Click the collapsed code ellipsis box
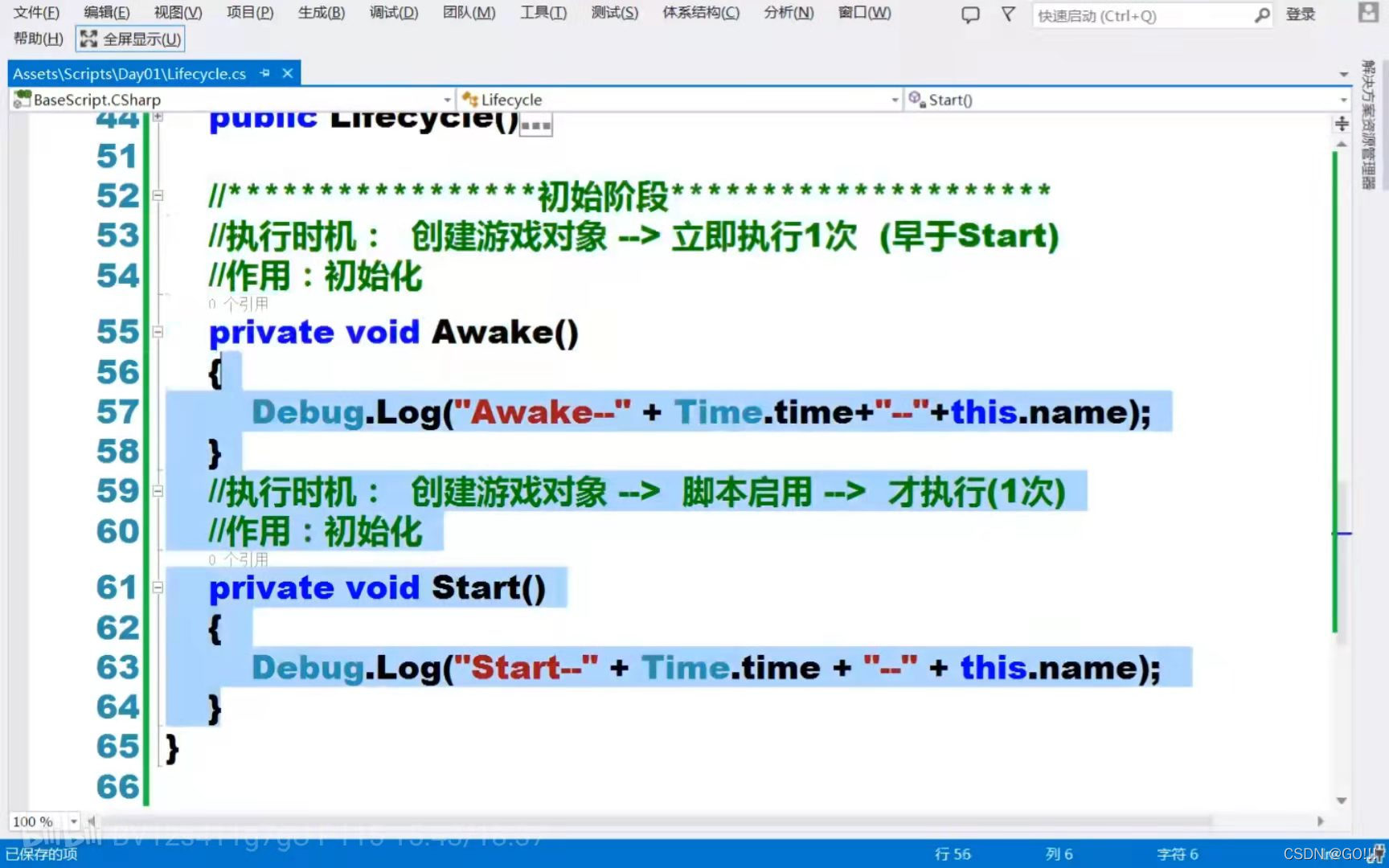The image size is (1389, 868). [536, 125]
